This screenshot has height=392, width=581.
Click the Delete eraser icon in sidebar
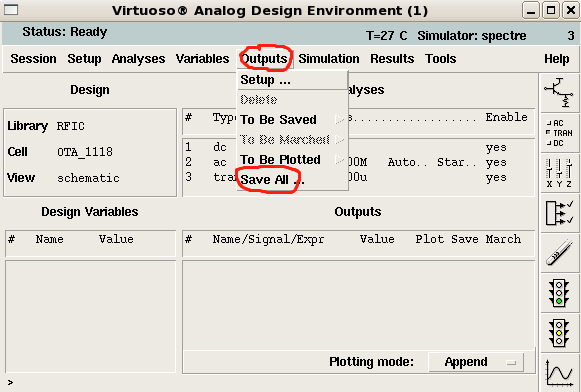tap(560, 253)
